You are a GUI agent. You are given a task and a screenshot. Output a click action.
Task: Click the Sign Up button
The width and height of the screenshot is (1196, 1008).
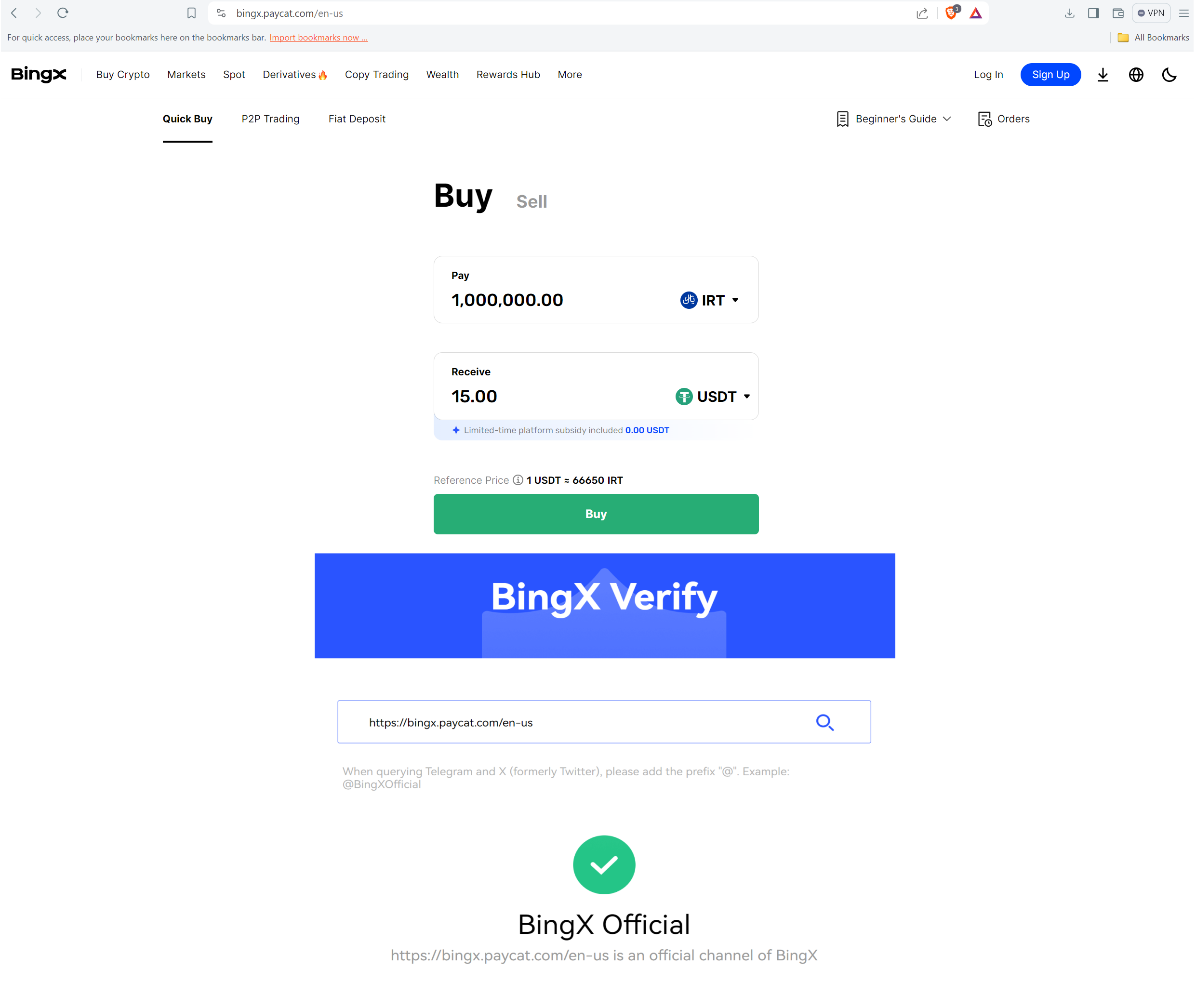(1049, 74)
